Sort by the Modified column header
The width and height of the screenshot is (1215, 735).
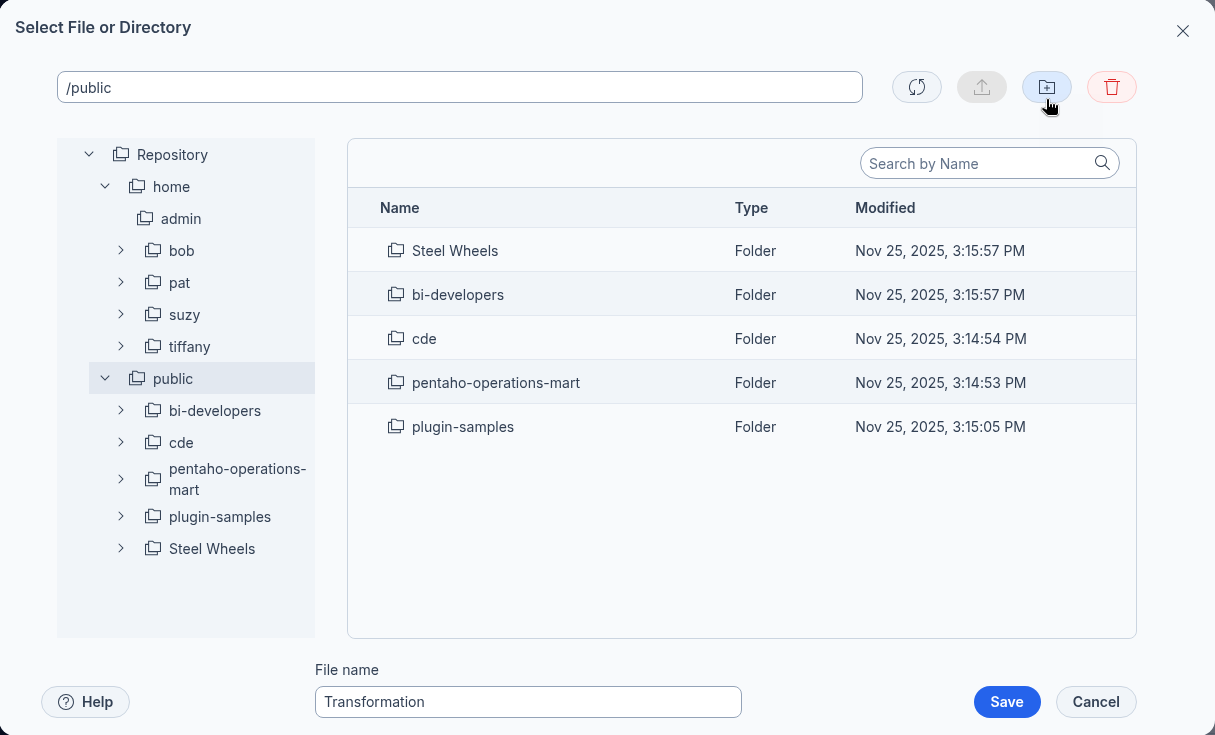(x=884, y=208)
